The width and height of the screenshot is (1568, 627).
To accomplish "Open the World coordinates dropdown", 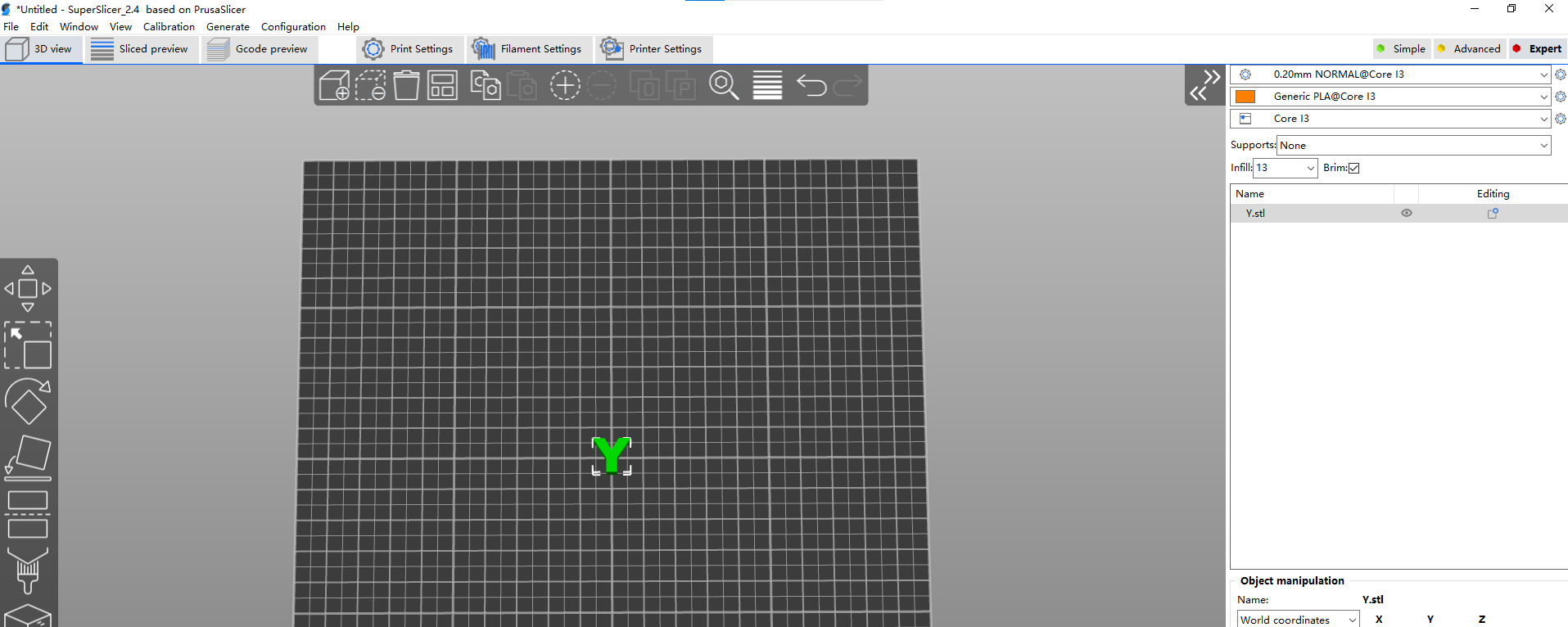I will click(1298, 620).
